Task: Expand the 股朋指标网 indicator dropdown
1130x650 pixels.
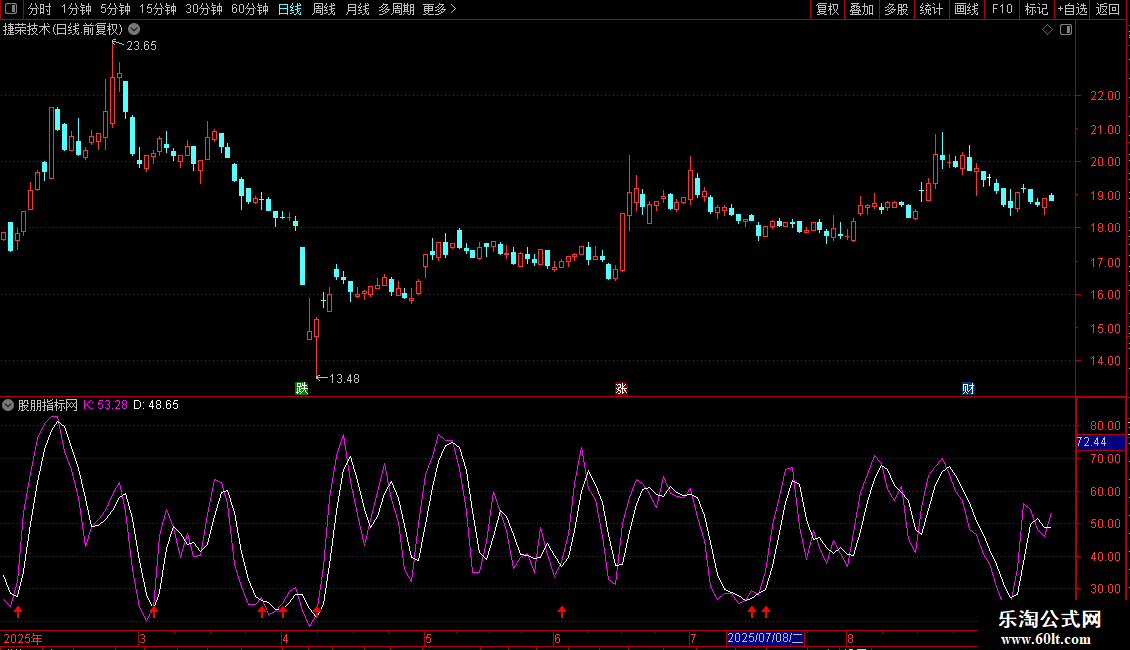Action: [8, 405]
